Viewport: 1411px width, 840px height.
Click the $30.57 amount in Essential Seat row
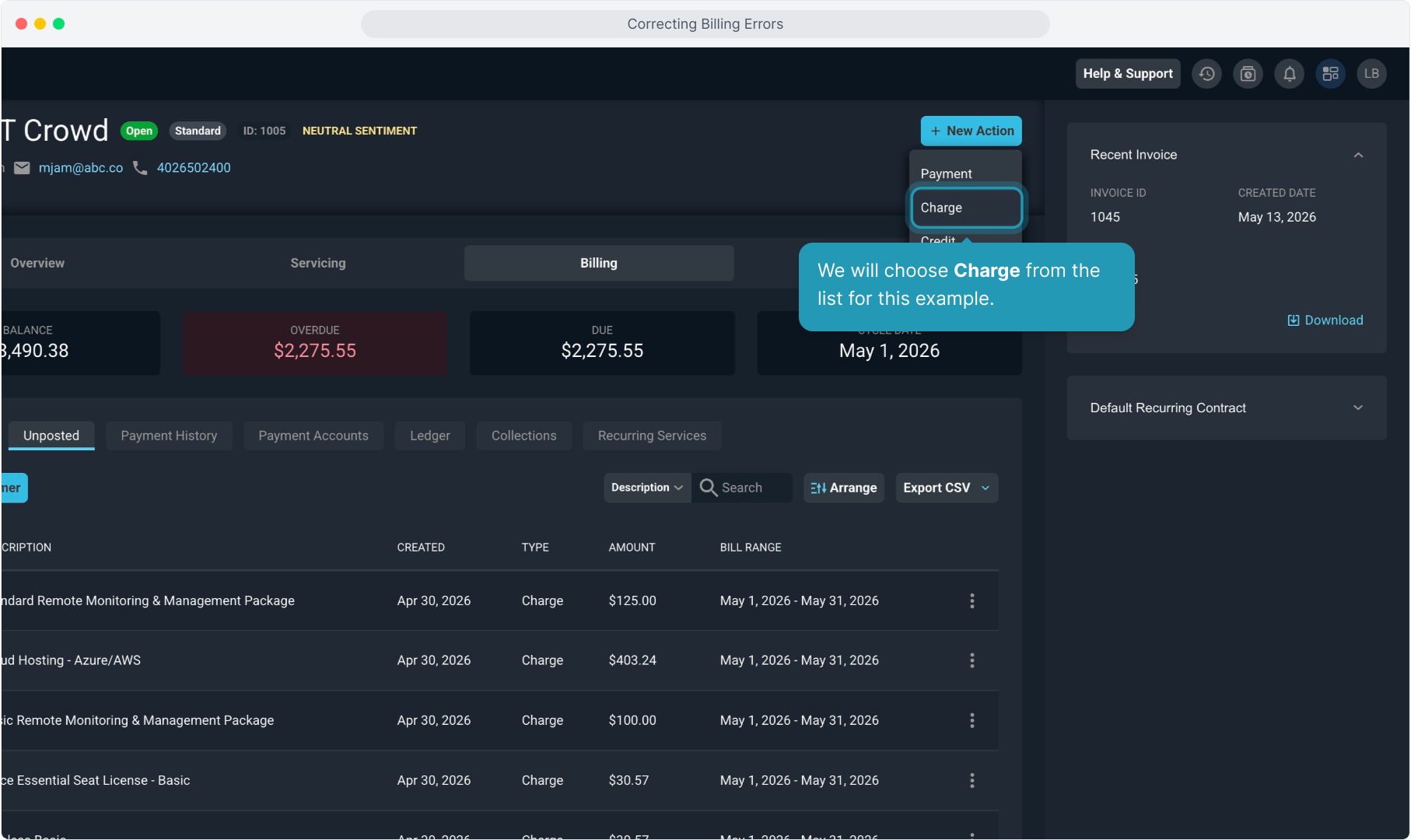628,780
